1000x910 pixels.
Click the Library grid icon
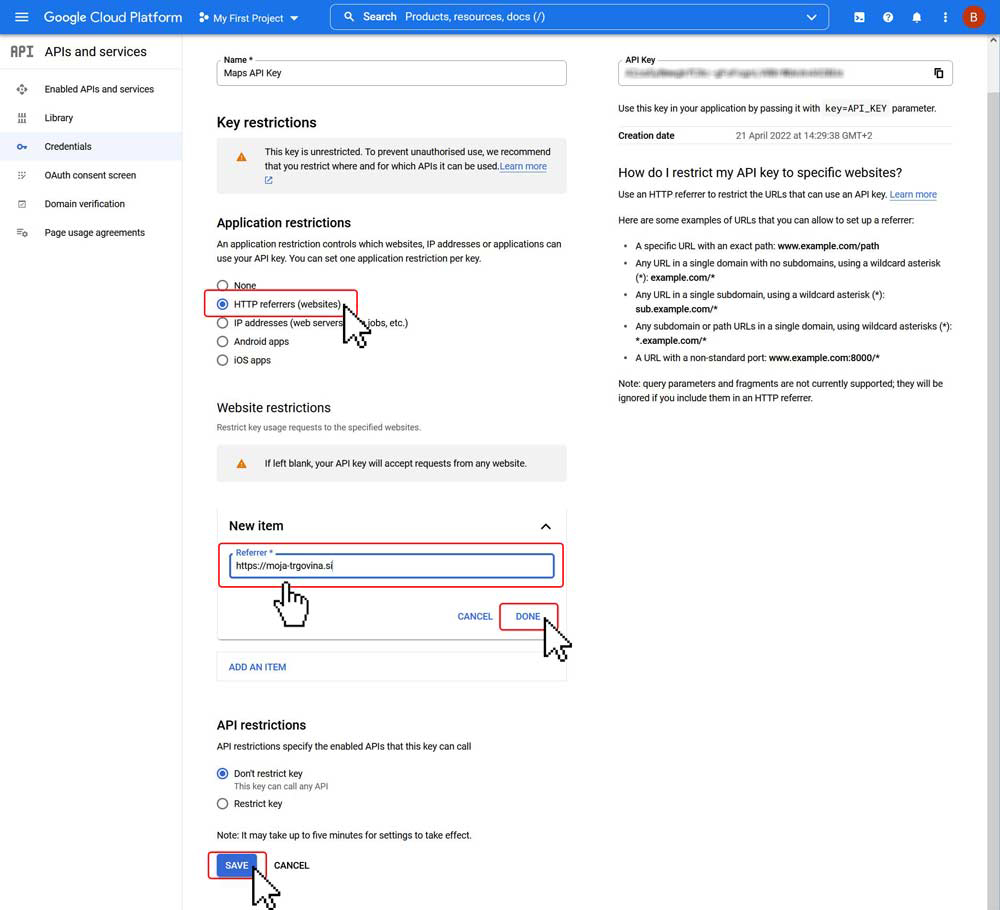tap(22, 118)
